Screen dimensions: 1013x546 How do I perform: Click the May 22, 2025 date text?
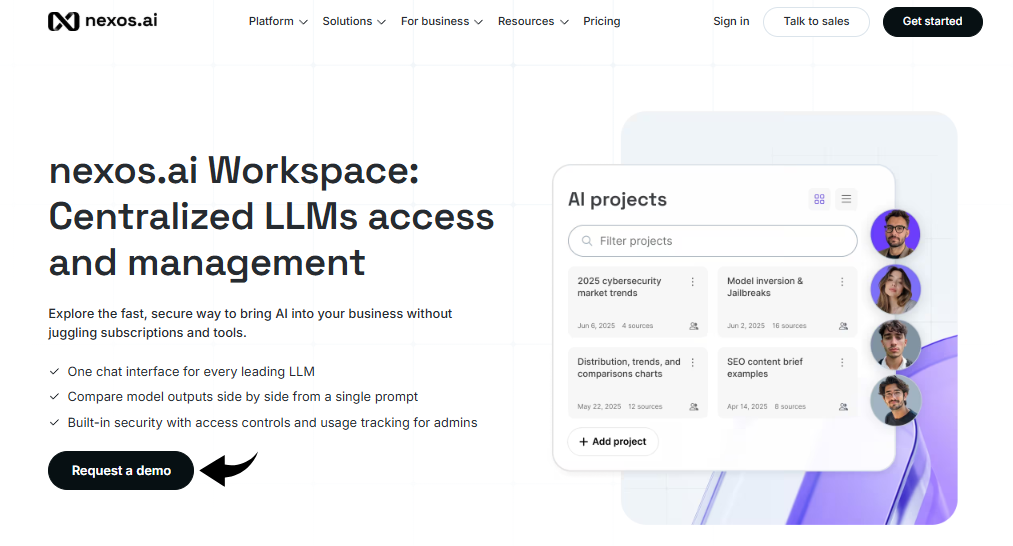click(x=599, y=406)
